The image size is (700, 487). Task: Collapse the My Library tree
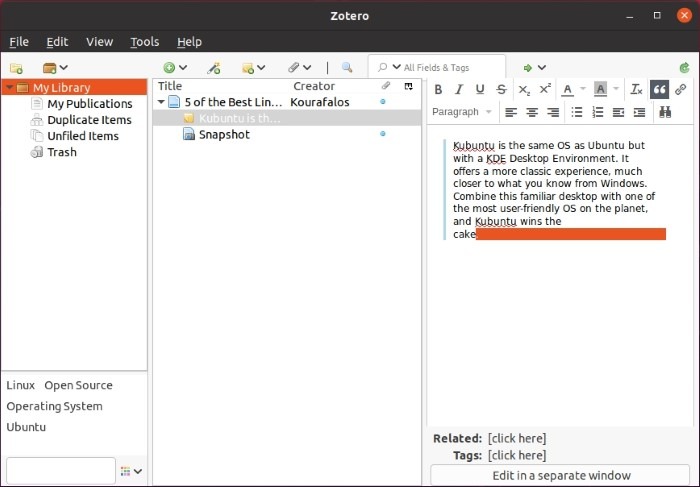pos(9,87)
